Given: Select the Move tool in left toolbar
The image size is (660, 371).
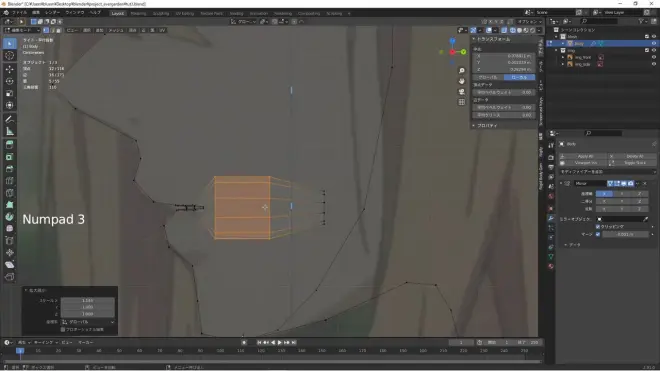Looking at the screenshot, I should [10, 69].
